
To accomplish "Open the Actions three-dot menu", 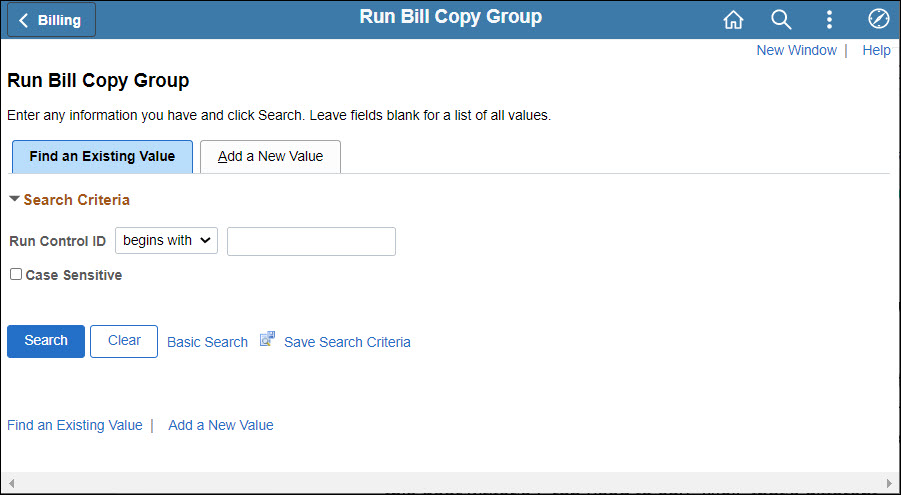I will point(829,20).
